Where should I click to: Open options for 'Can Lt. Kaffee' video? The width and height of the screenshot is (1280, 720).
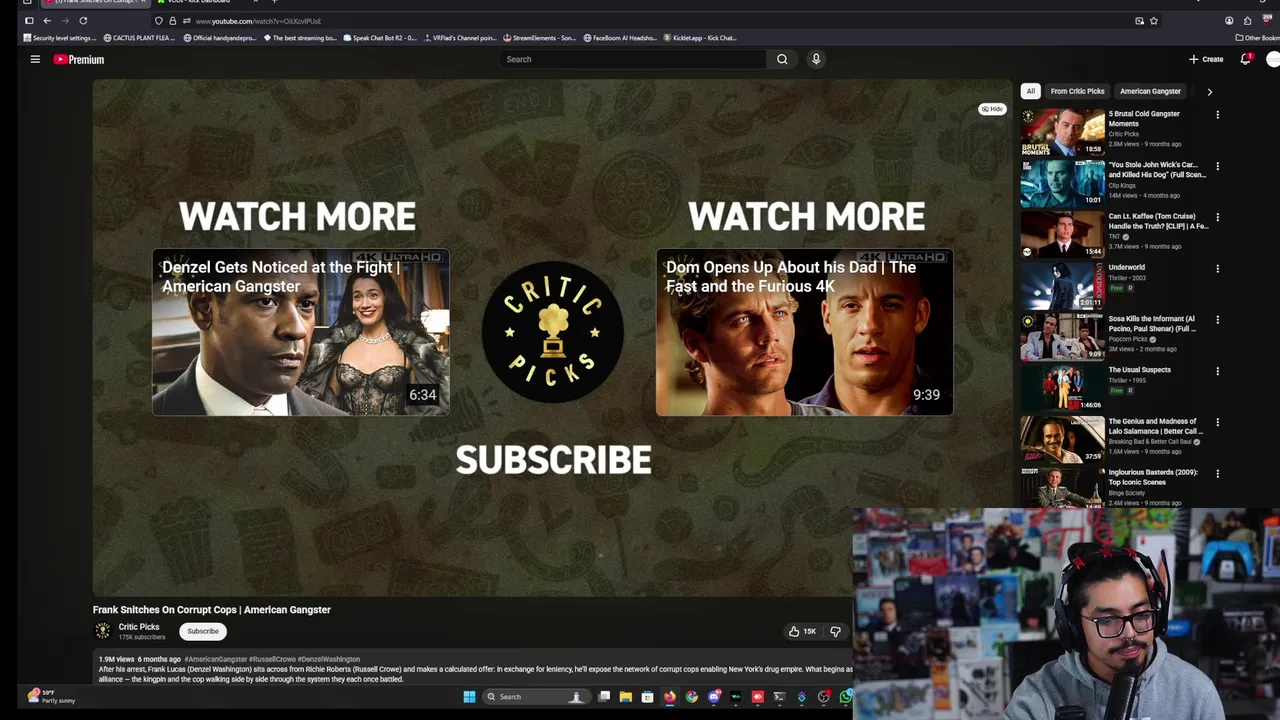[1217, 217]
